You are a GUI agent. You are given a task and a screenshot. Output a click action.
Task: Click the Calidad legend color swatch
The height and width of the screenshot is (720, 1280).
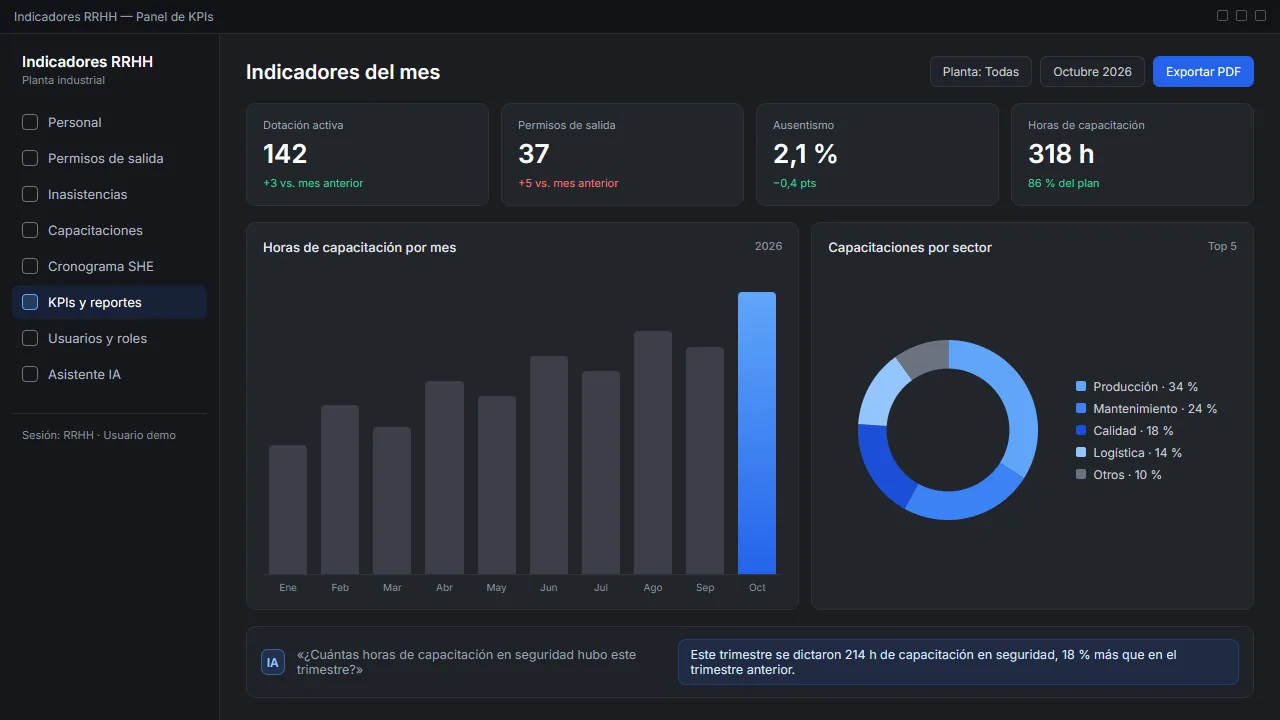pos(1081,431)
